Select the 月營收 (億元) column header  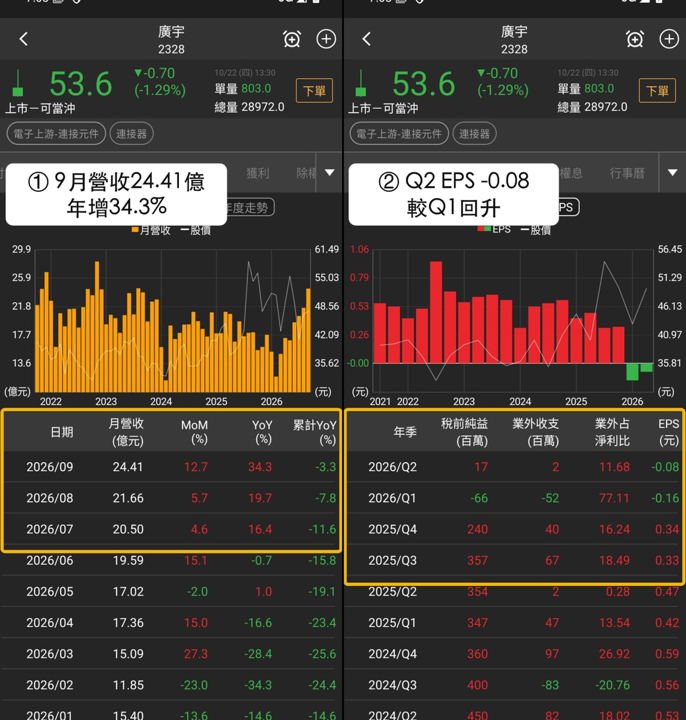pos(127,432)
